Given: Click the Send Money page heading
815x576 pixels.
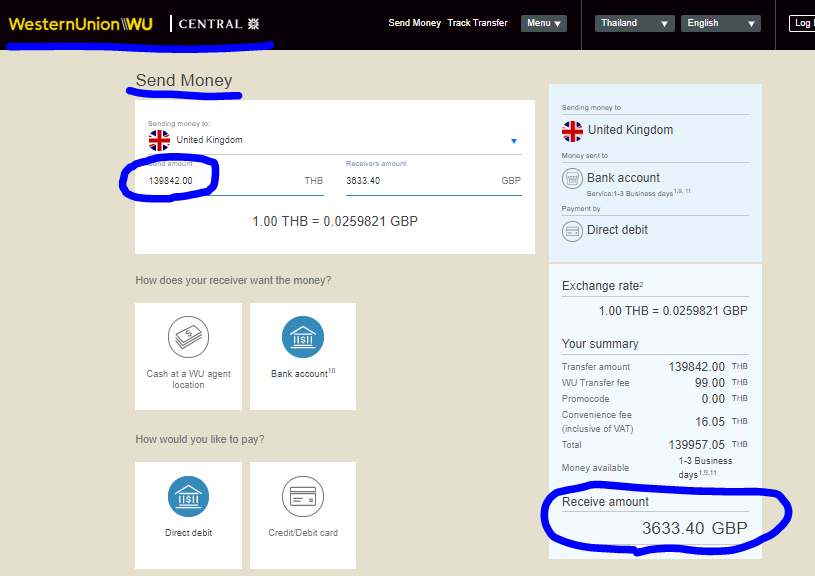Looking at the screenshot, I should pyautogui.click(x=183, y=80).
